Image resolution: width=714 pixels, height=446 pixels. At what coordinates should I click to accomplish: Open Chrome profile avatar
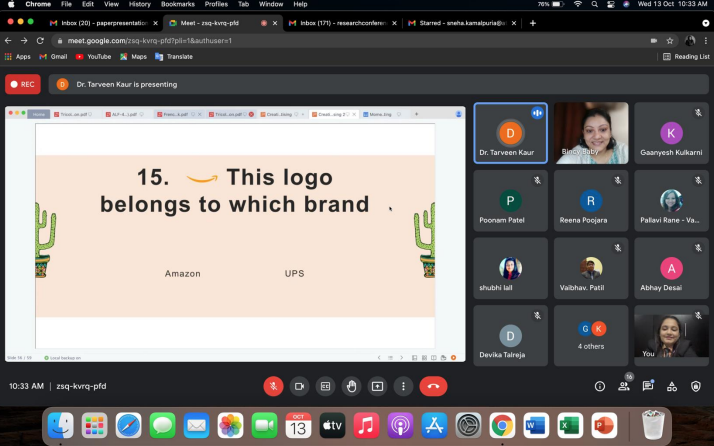(x=690, y=41)
